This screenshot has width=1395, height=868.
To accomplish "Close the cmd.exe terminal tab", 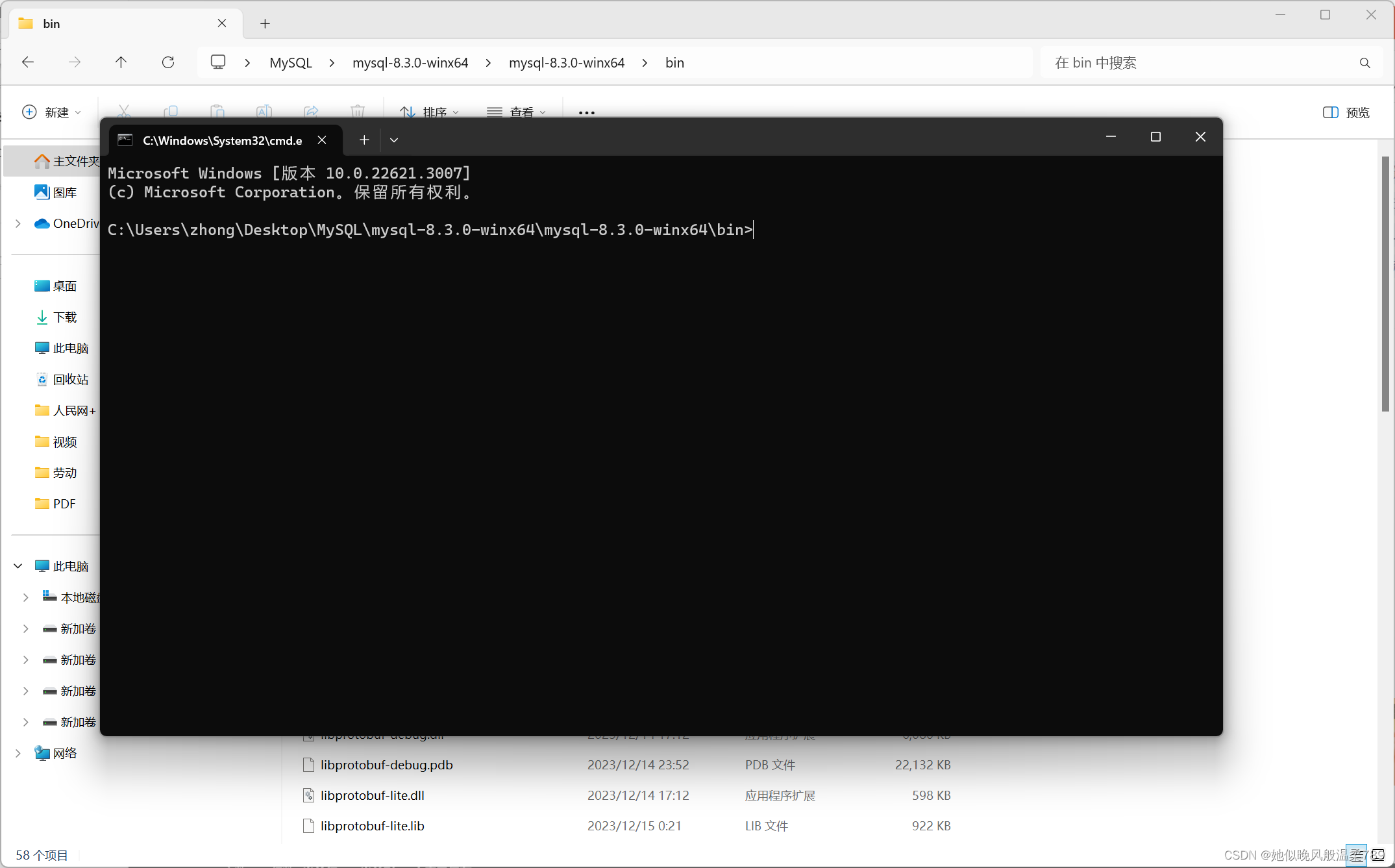I will (x=322, y=140).
